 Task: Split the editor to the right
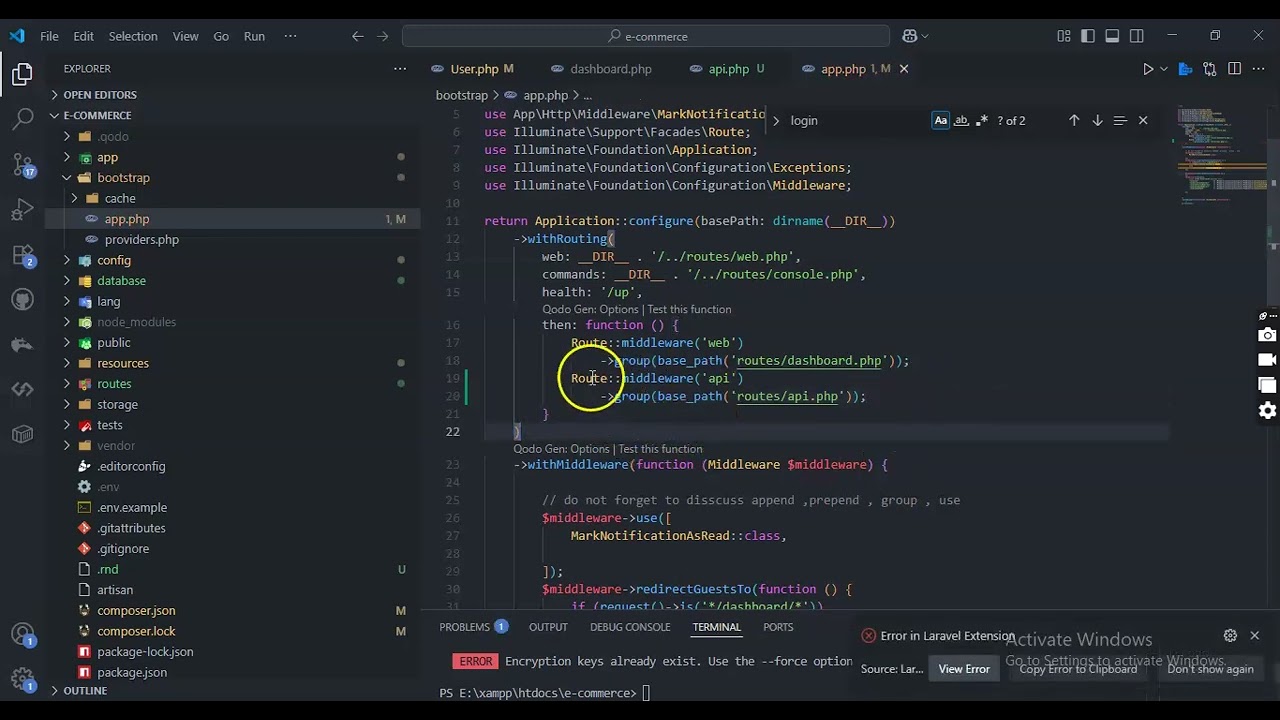click(x=1234, y=69)
